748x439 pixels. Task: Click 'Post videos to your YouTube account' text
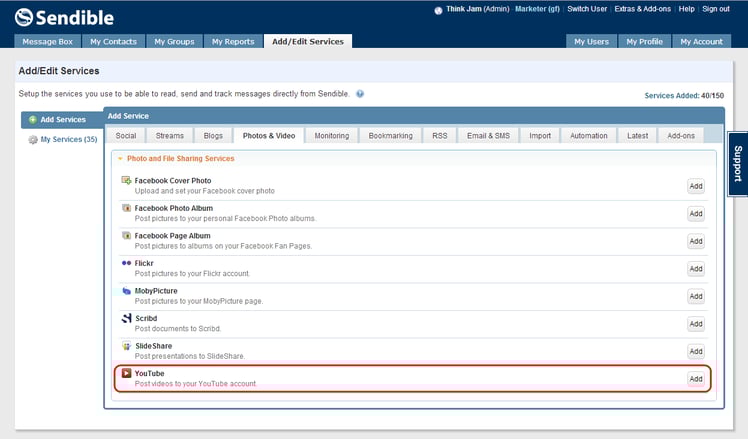196,384
